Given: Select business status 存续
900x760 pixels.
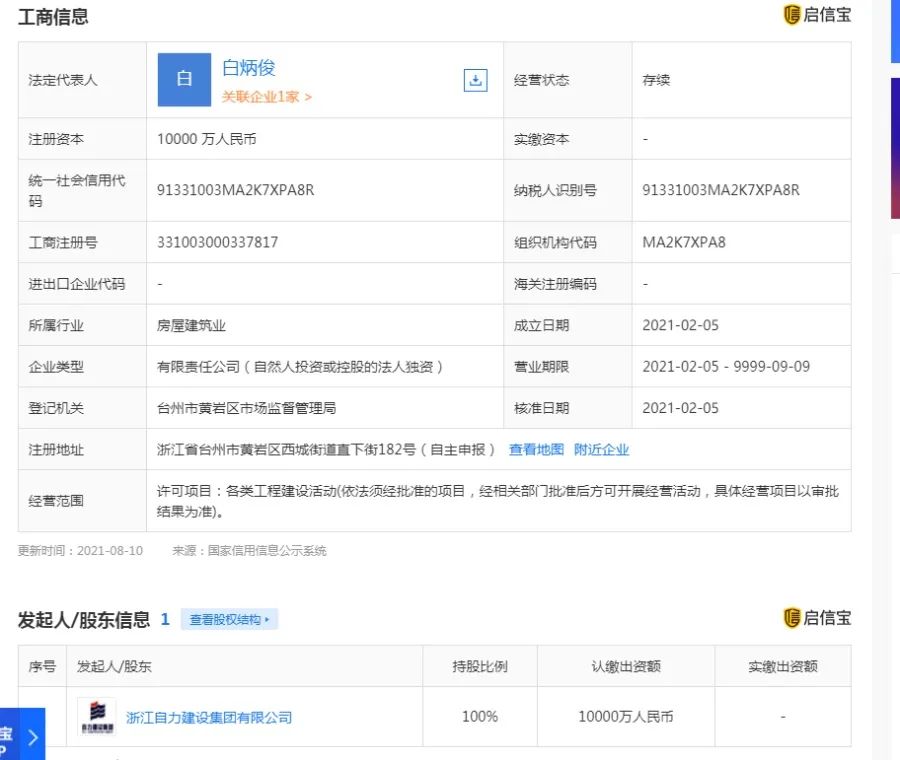Looking at the screenshot, I should click(656, 80).
